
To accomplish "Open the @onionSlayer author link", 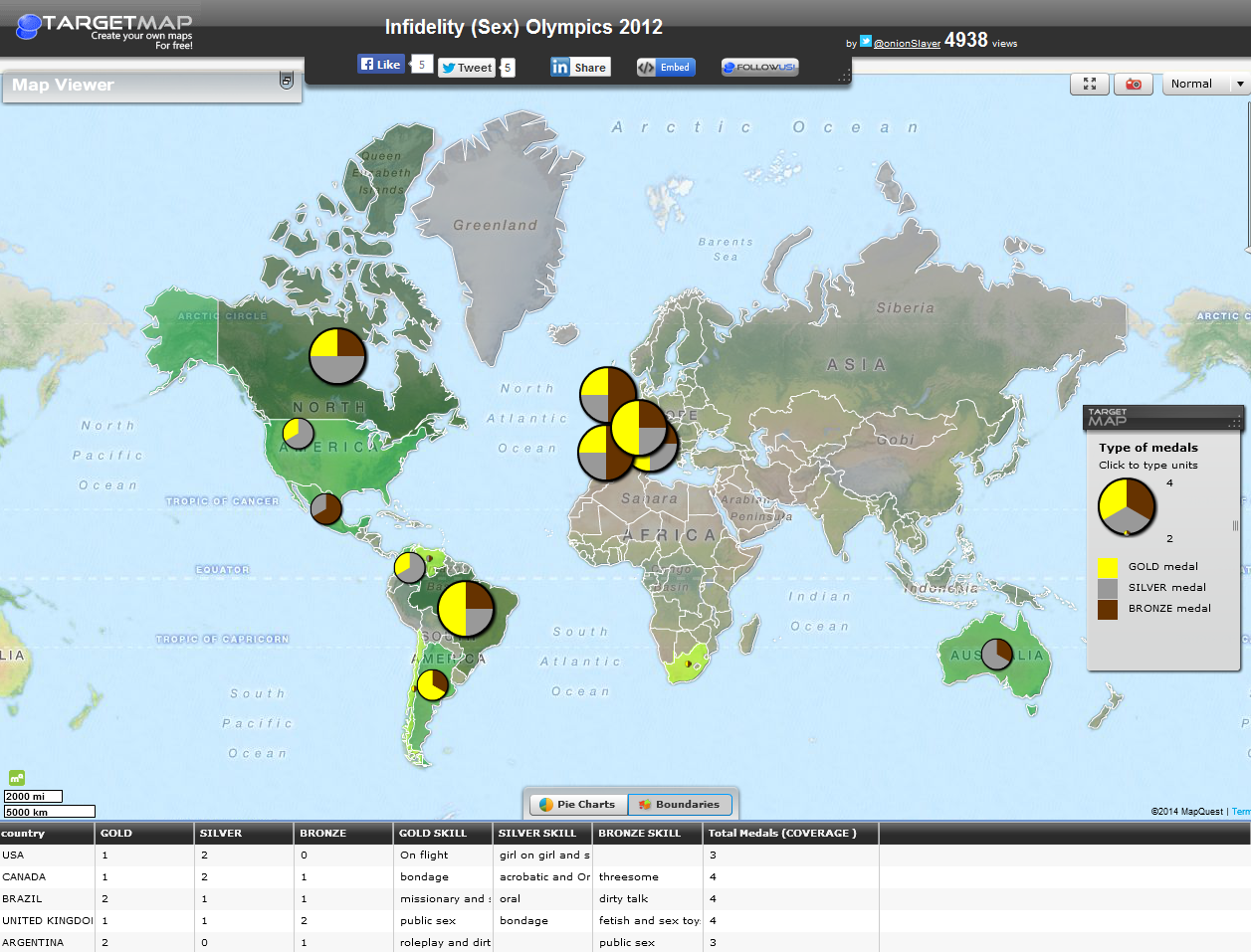I will point(907,44).
